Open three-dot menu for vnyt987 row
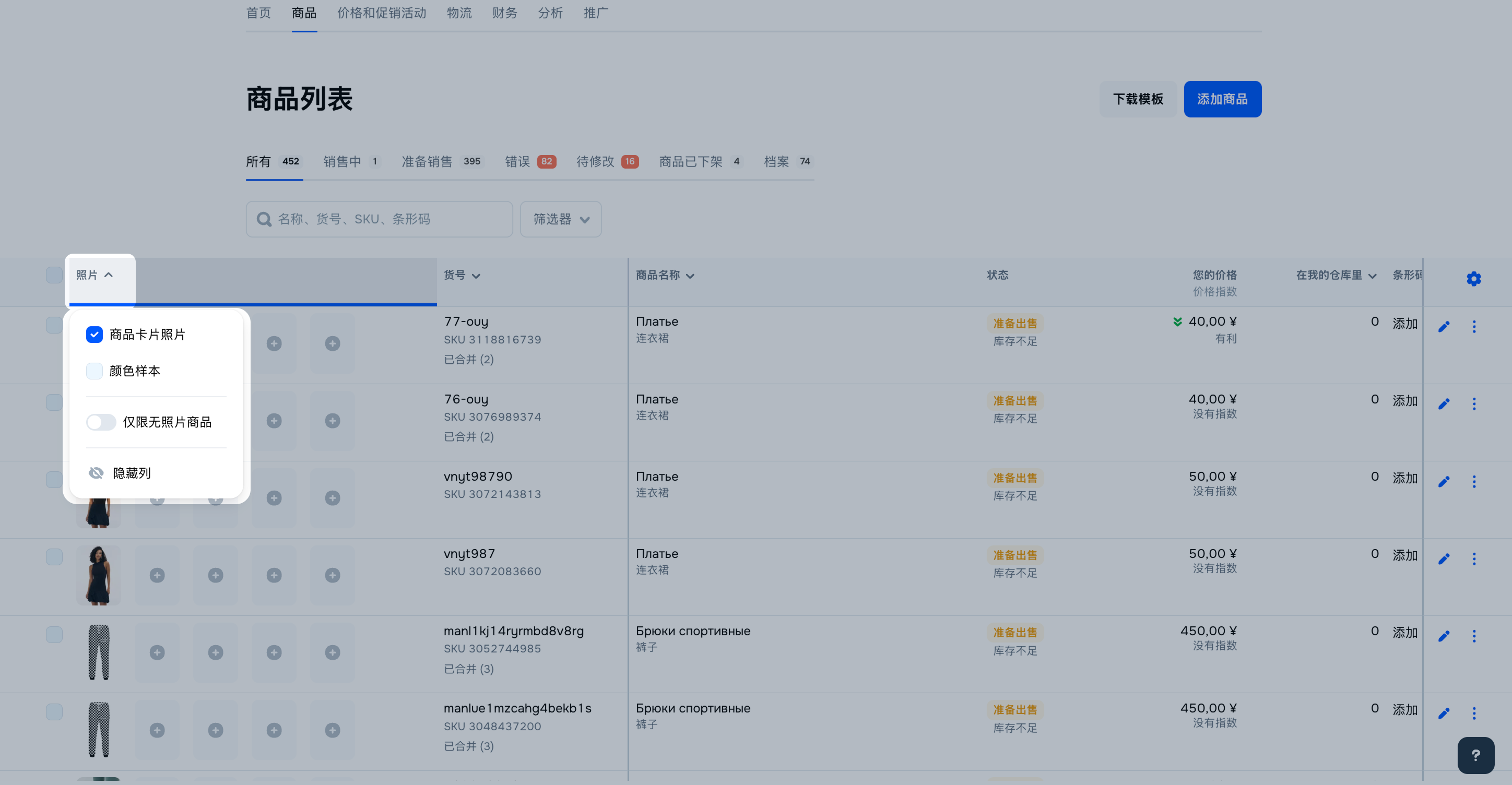The image size is (1512, 785). (x=1473, y=558)
